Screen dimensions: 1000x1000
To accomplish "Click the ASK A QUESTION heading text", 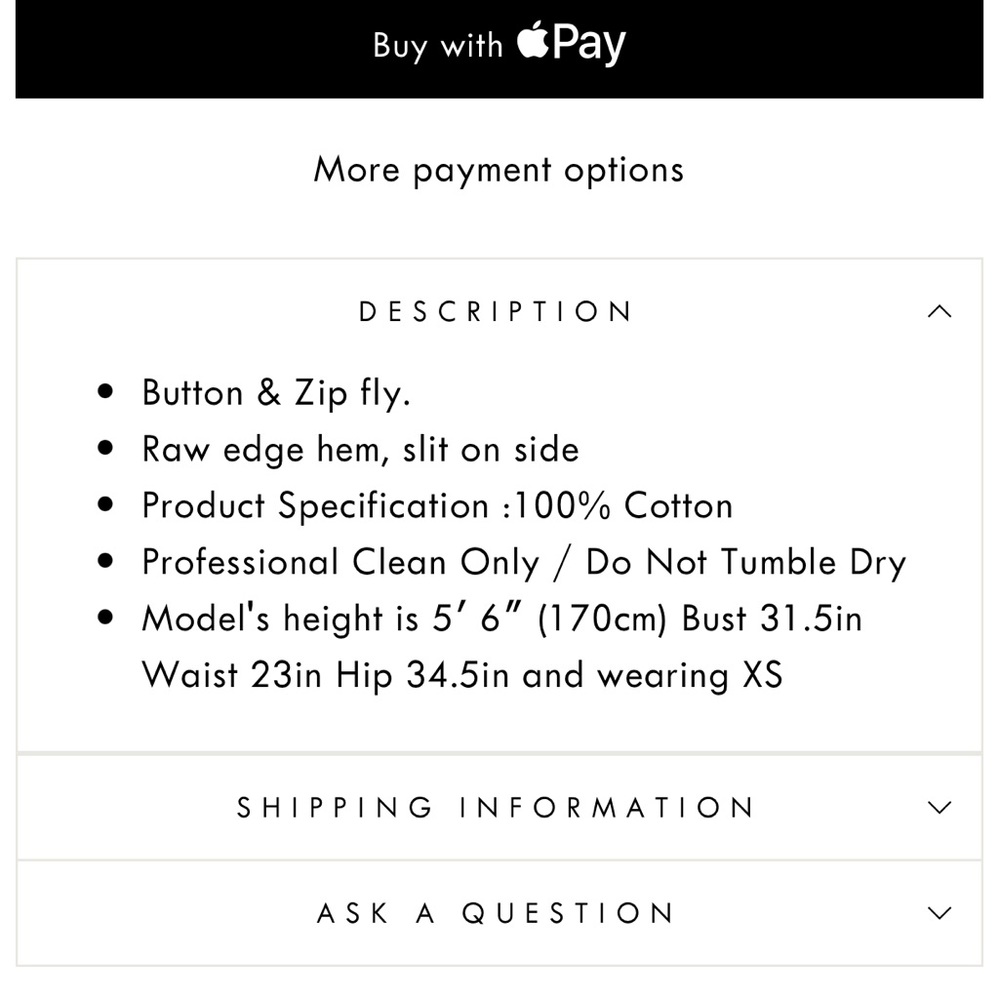I will [x=496, y=912].
